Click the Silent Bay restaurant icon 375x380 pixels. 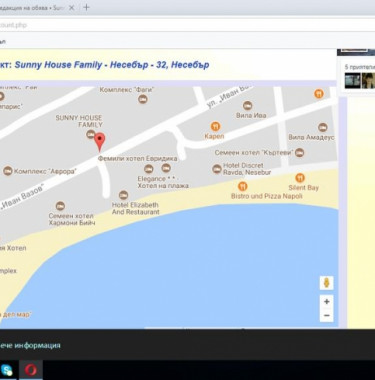pyautogui.click(x=300, y=178)
